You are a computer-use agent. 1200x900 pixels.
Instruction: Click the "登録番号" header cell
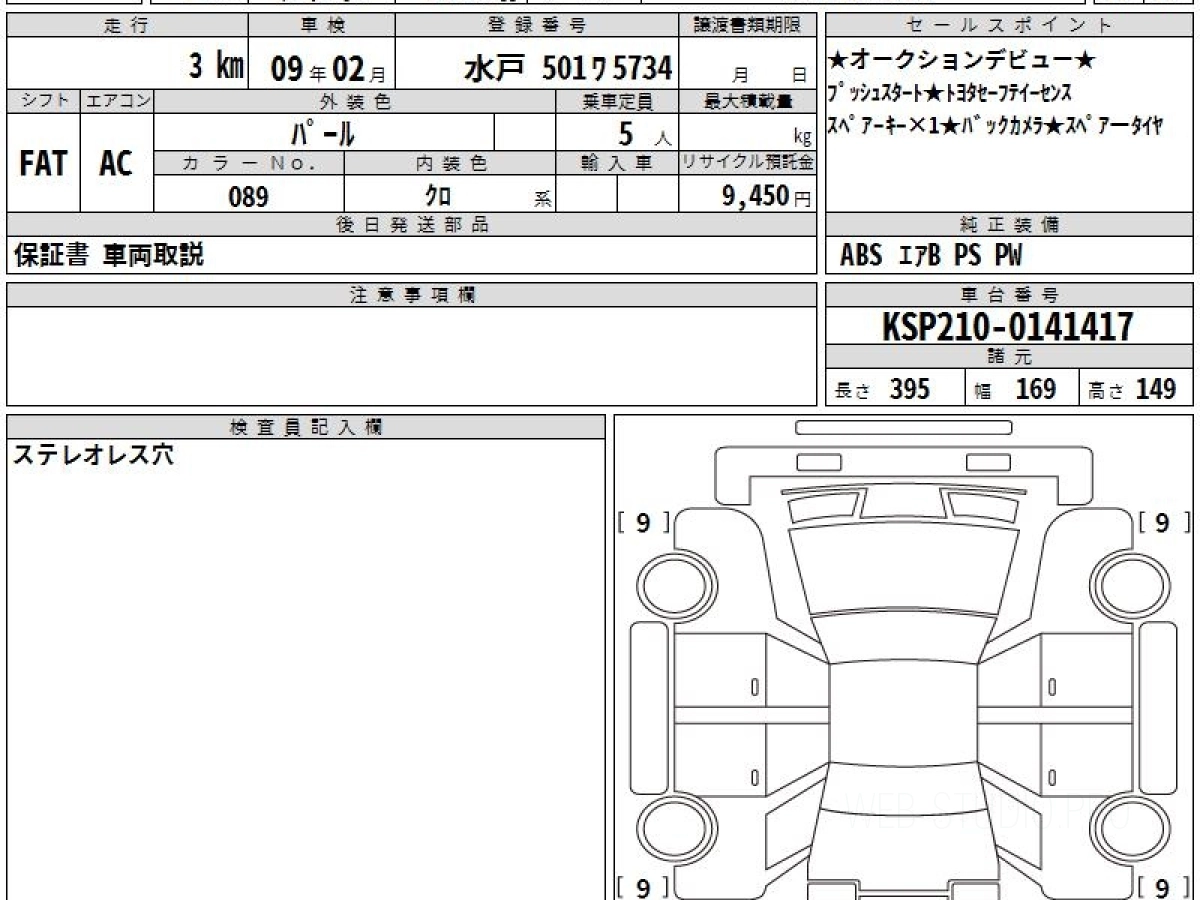[x=537, y=26]
